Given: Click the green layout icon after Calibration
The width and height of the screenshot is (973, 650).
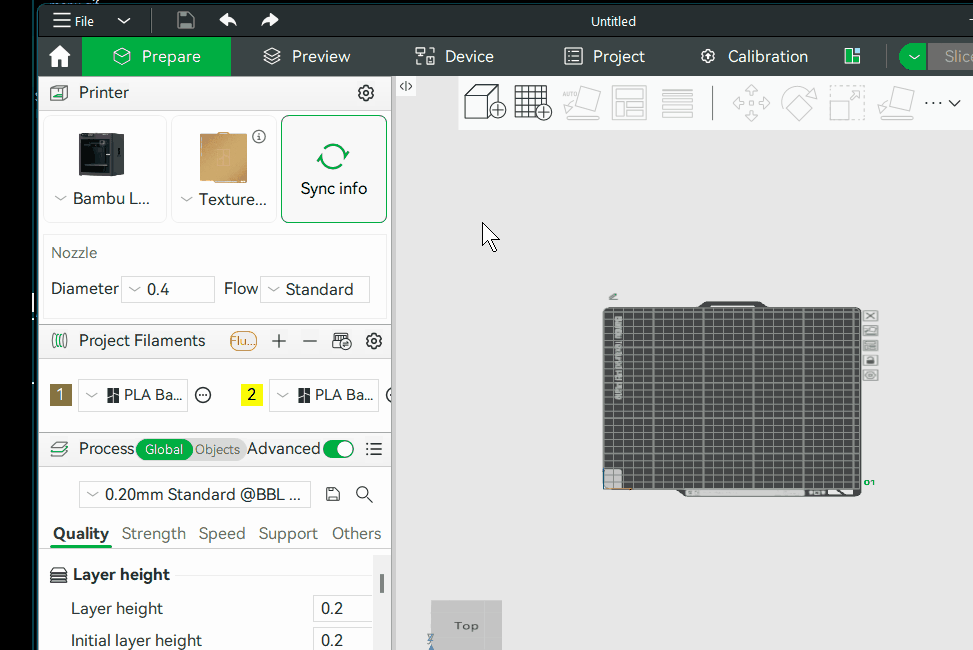Looking at the screenshot, I should pyautogui.click(x=853, y=56).
